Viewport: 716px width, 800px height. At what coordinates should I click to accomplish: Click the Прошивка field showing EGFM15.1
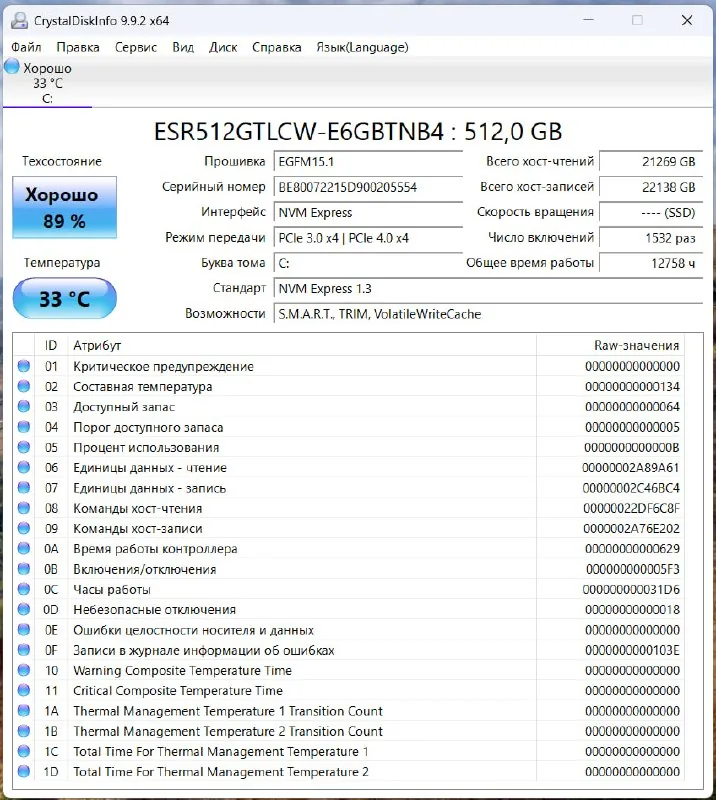click(x=368, y=162)
